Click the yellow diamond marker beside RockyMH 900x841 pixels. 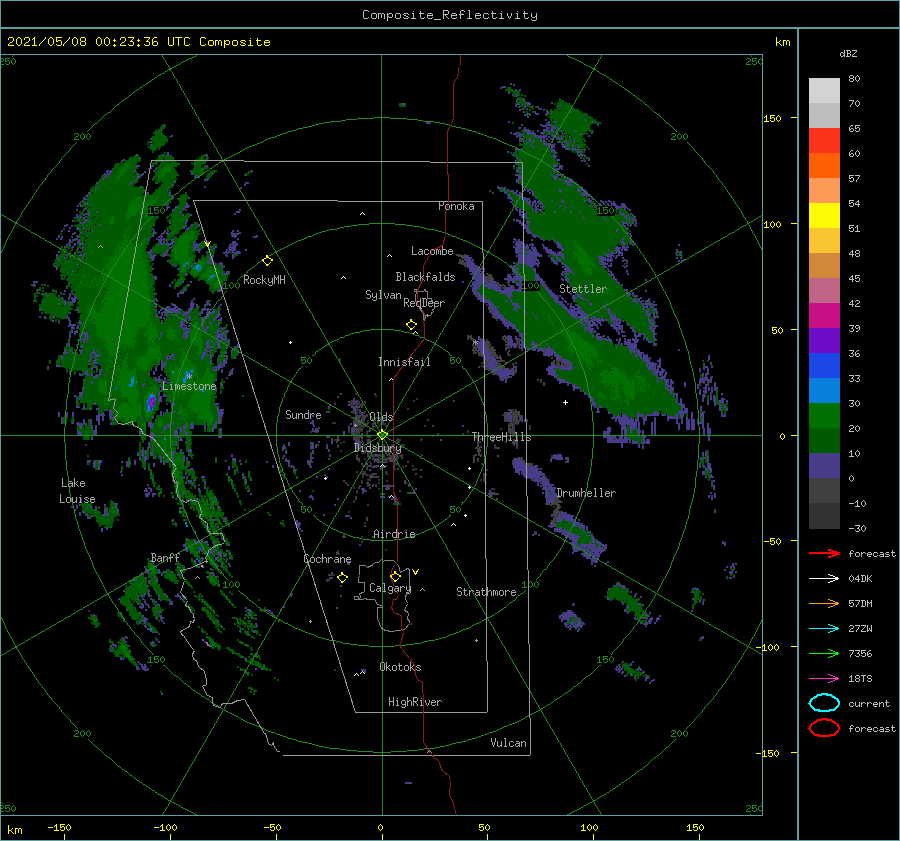click(267, 261)
